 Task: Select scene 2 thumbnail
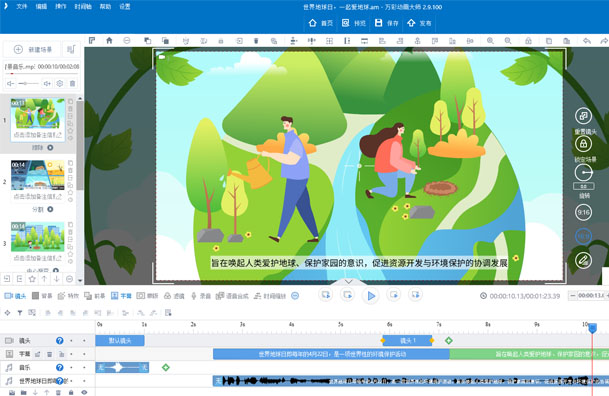click(x=38, y=175)
